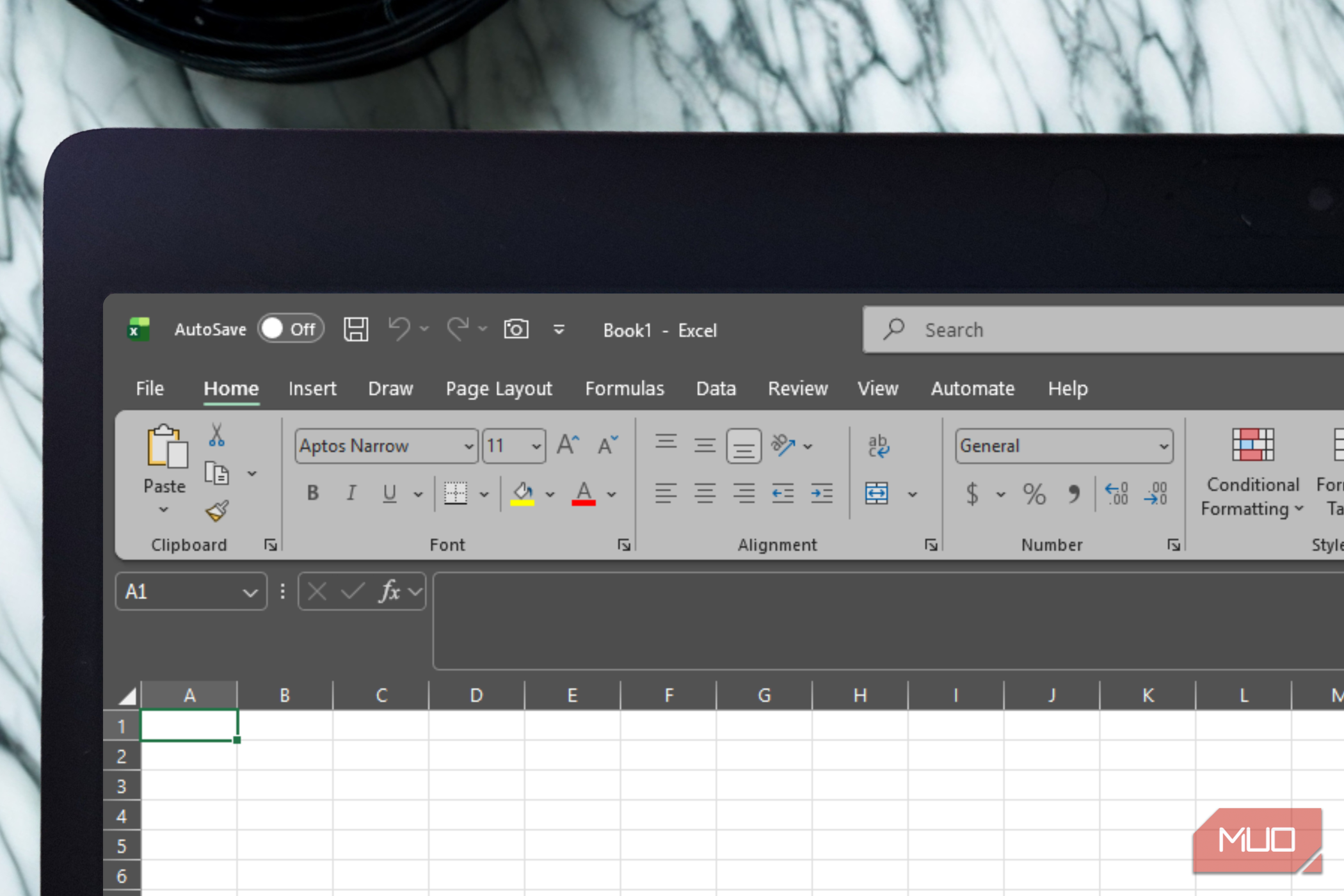
Task: Open the Number format dialog launcher
Action: click(1174, 545)
